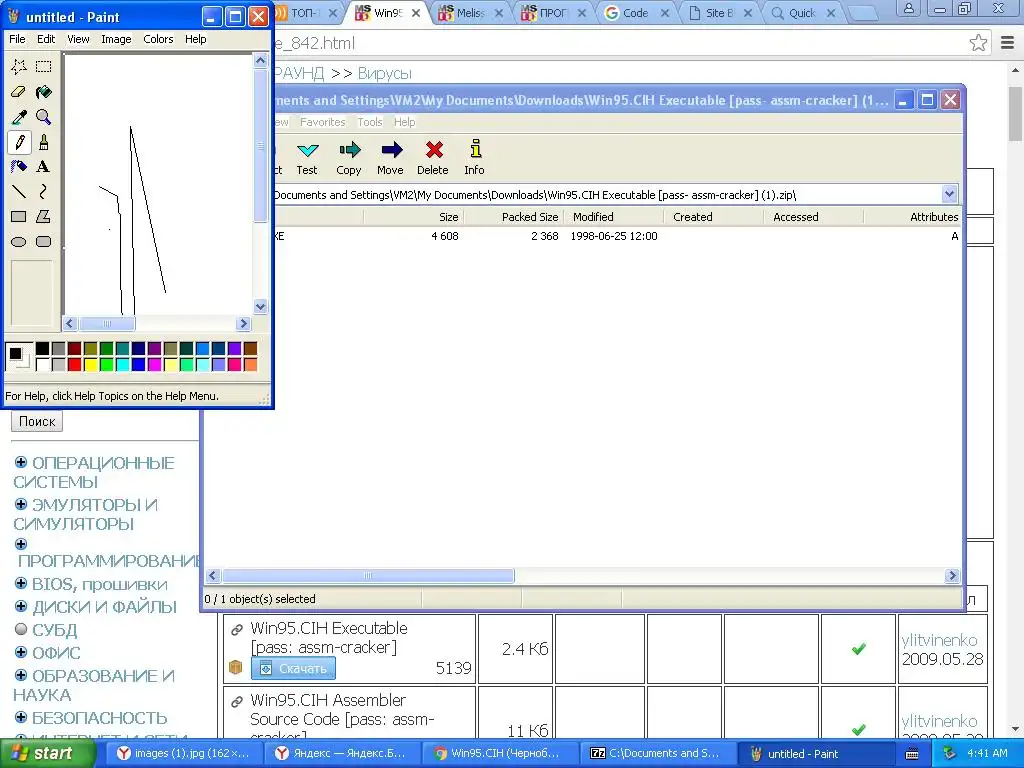Choose the Brush tool in Paint
This screenshot has height=768, width=1024.
[44, 142]
